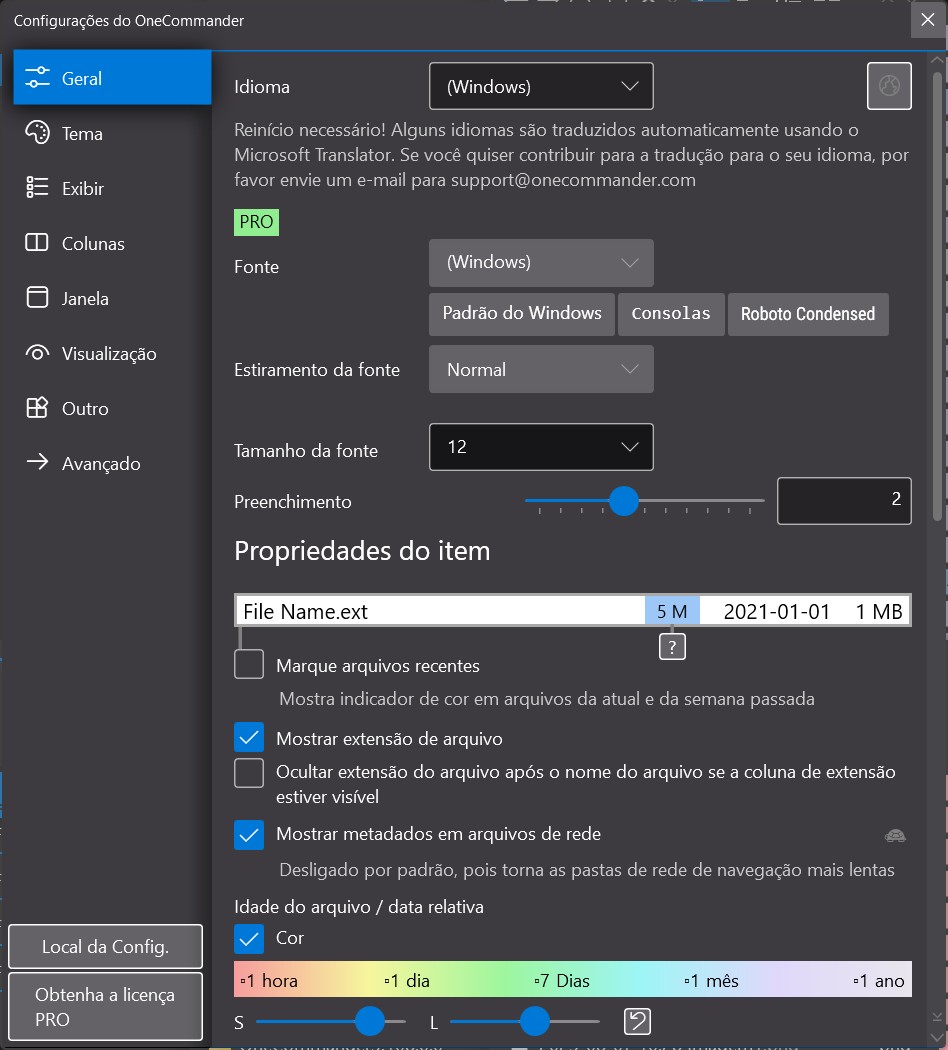Click the question mark help icon

tap(672, 647)
